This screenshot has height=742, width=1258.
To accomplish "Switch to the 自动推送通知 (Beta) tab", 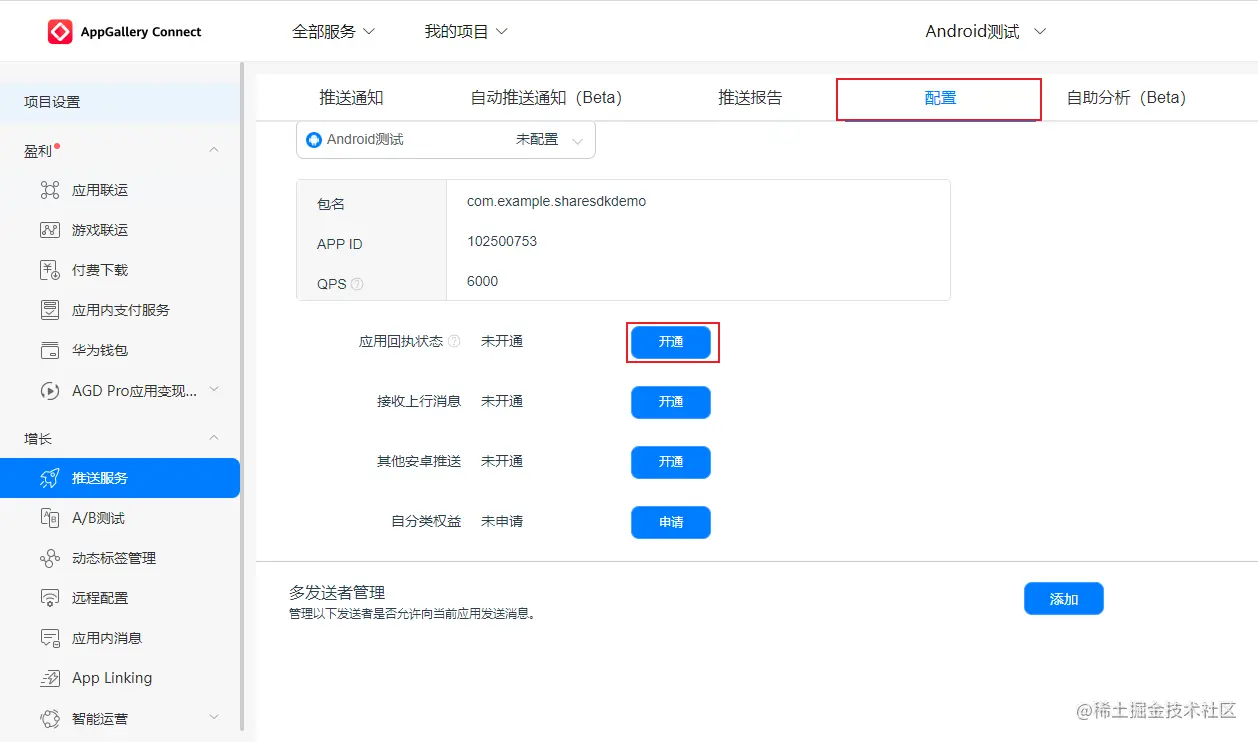I will 547,97.
